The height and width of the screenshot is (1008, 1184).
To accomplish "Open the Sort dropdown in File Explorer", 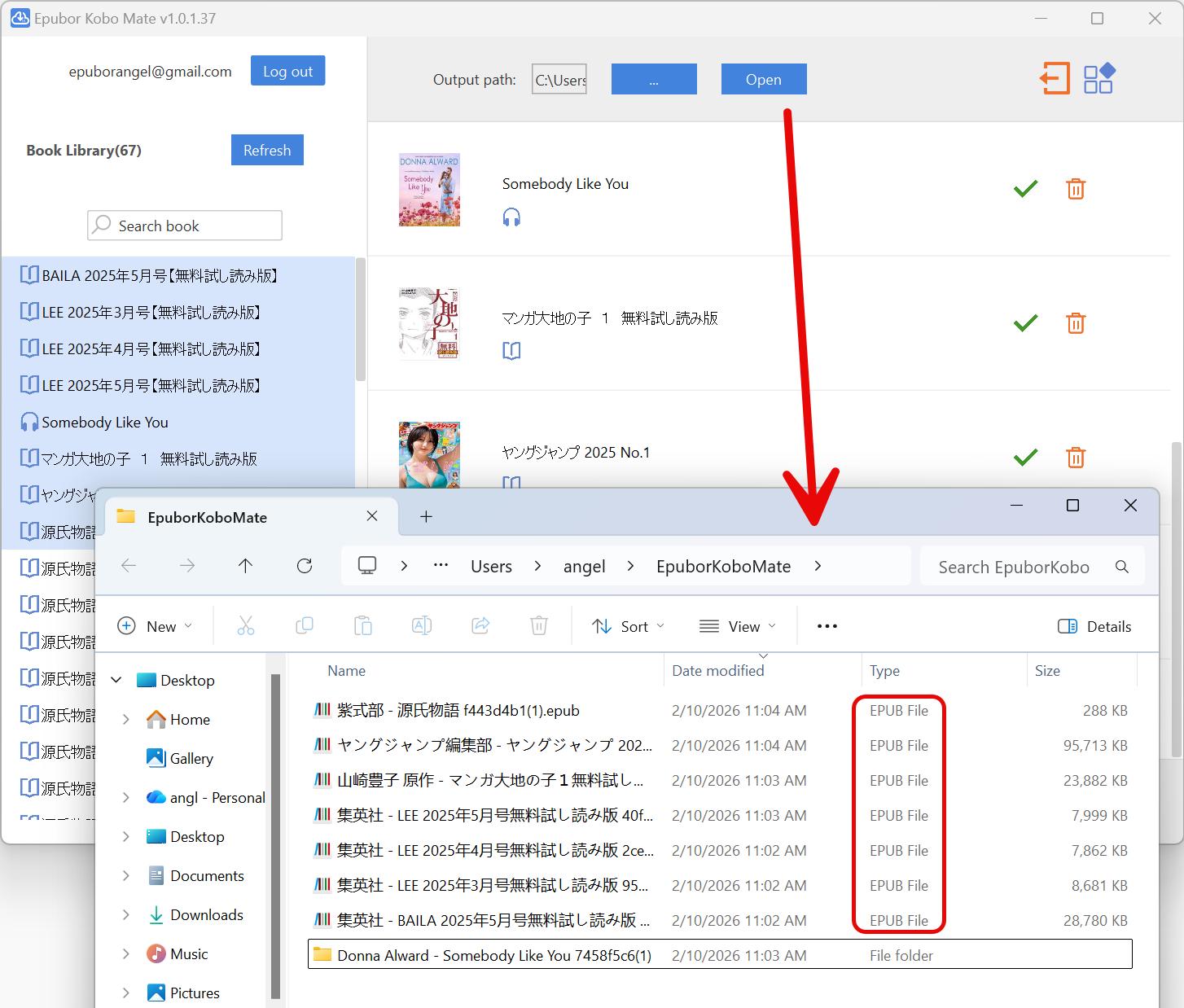I will tap(628, 625).
